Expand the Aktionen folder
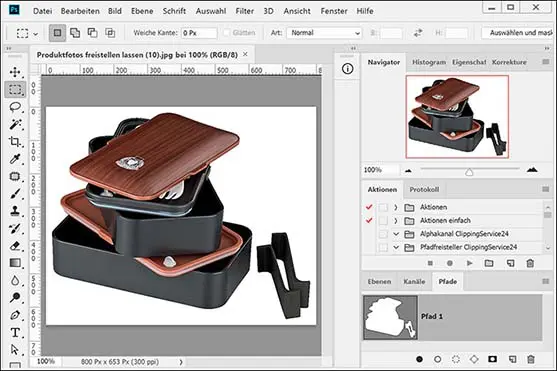This screenshot has height=371, width=557. point(396,207)
